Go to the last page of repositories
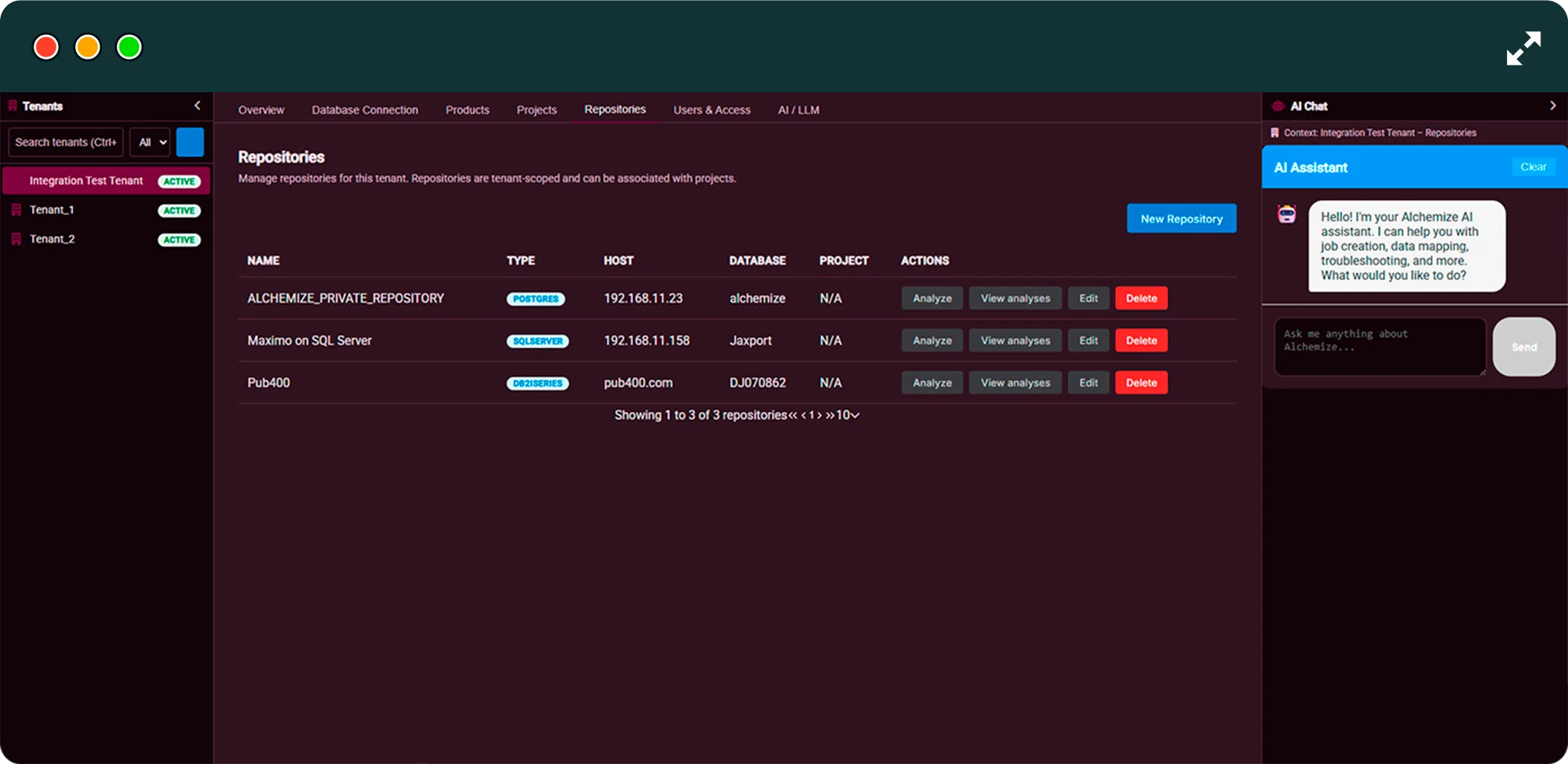This screenshot has width=1568, height=764. [830, 415]
